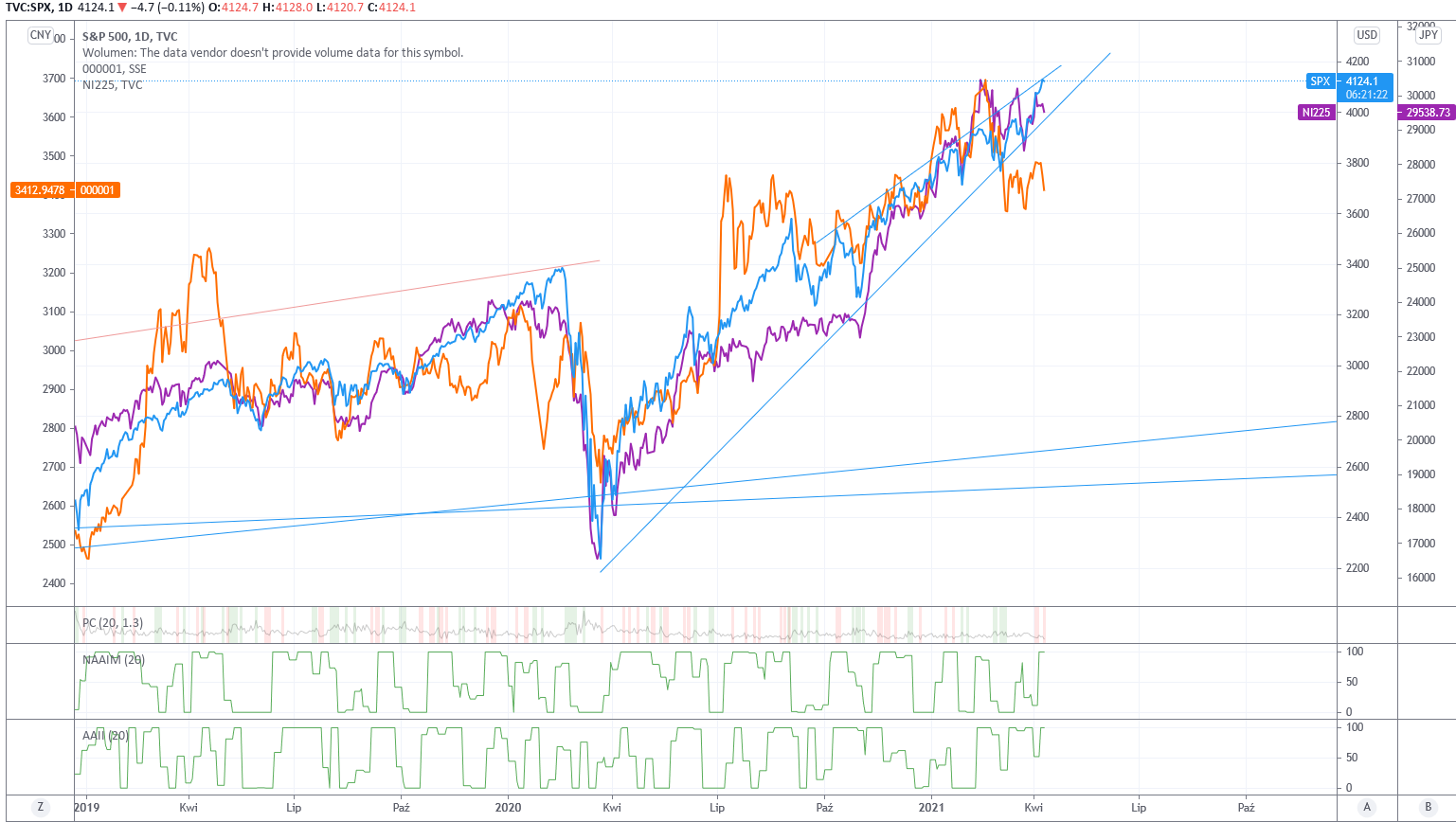Select the NI225, TVC legend entry
The image size is (1456, 822).
113,85
